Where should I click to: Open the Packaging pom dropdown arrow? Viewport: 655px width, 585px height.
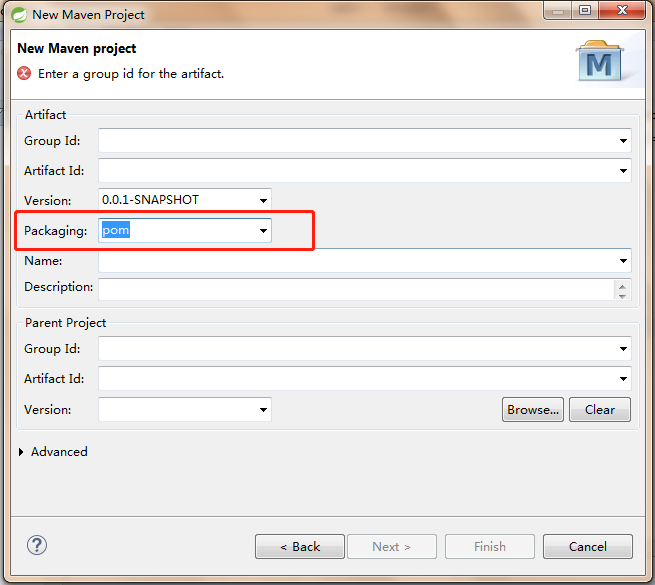[x=263, y=231]
